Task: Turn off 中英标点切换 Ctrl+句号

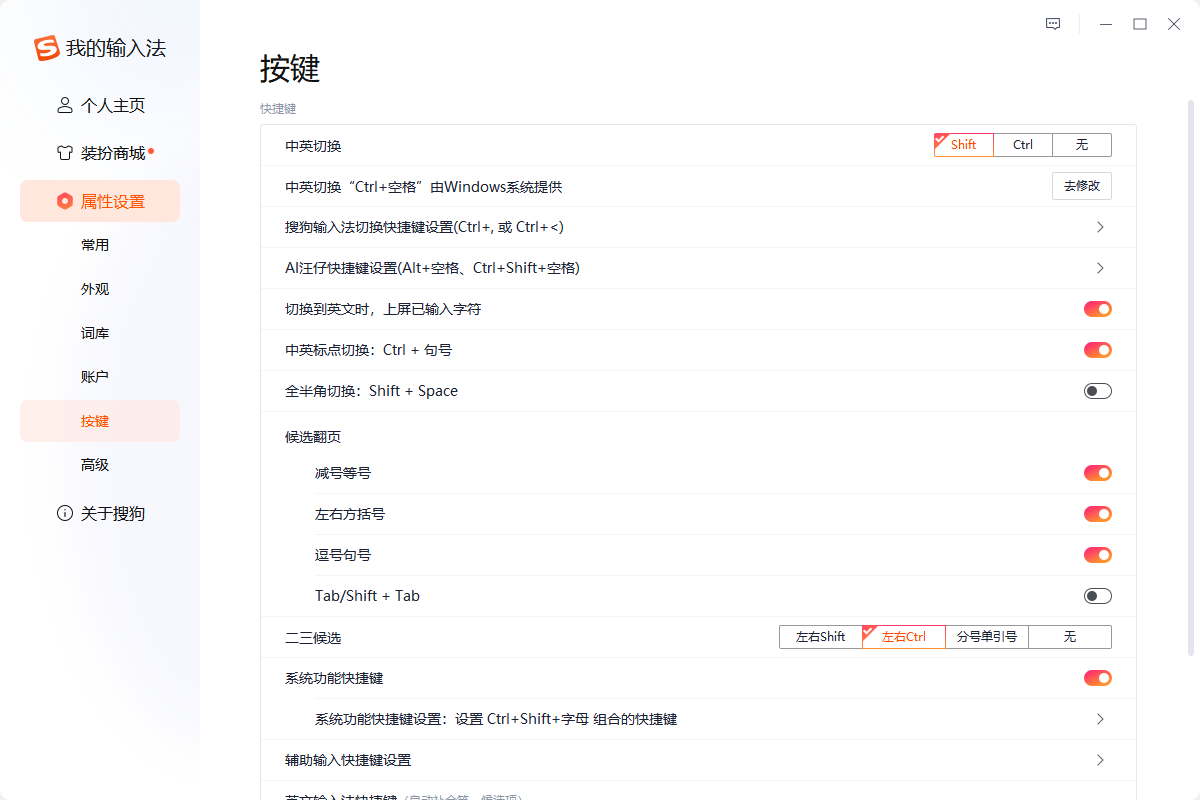Action: point(1097,349)
